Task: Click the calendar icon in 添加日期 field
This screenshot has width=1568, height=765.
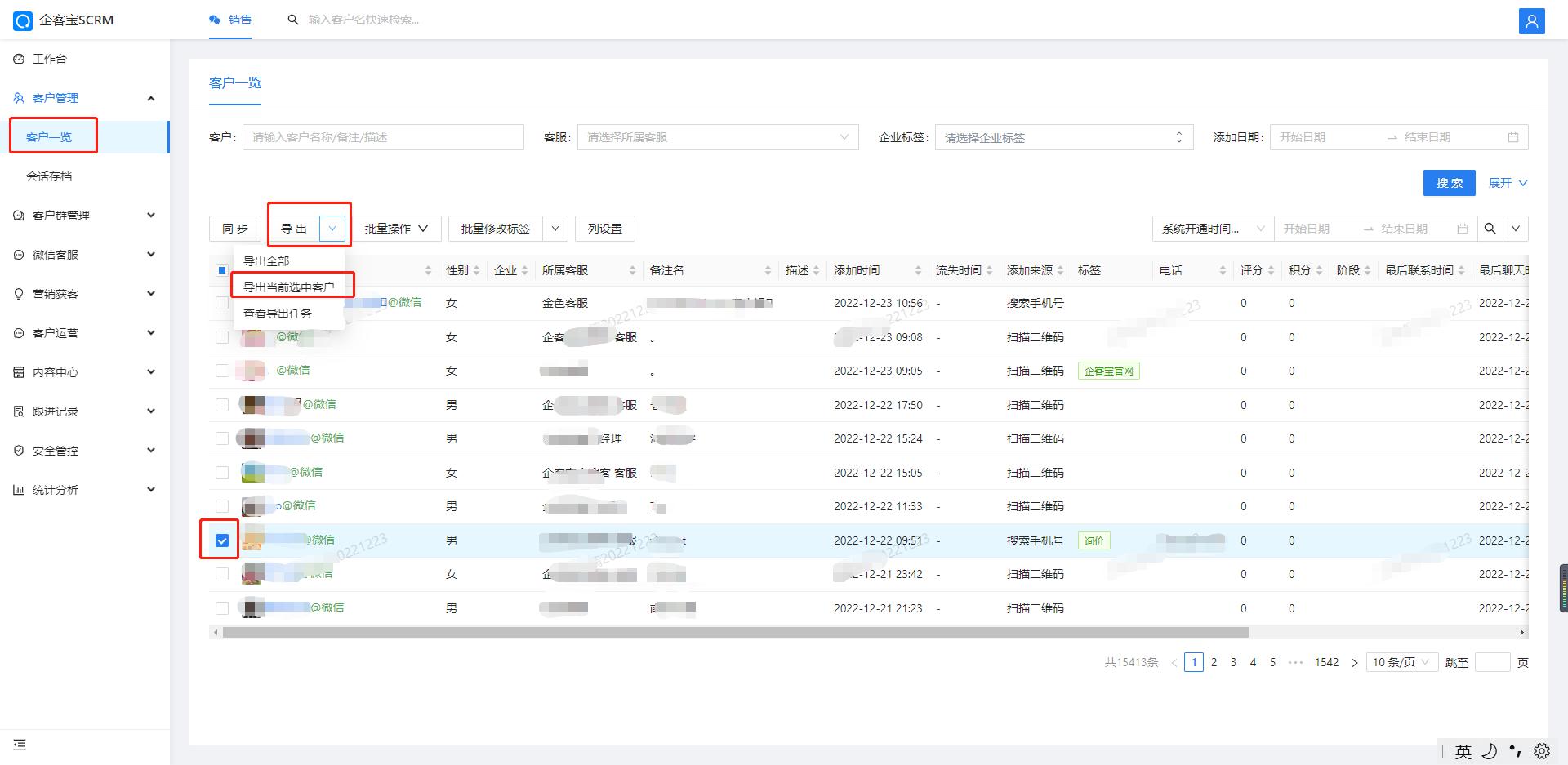Action: (x=1512, y=137)
